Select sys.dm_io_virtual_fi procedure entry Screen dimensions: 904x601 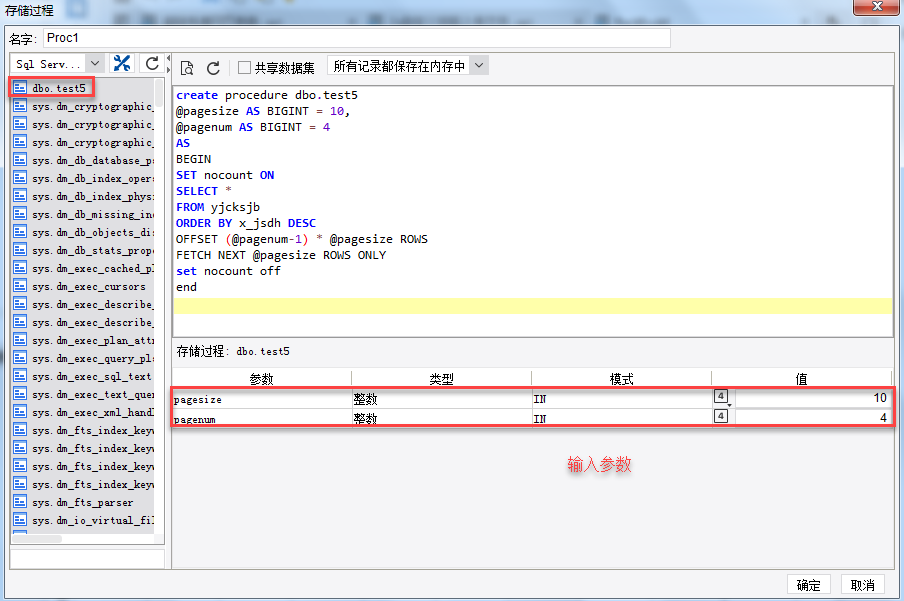[93, 521]
